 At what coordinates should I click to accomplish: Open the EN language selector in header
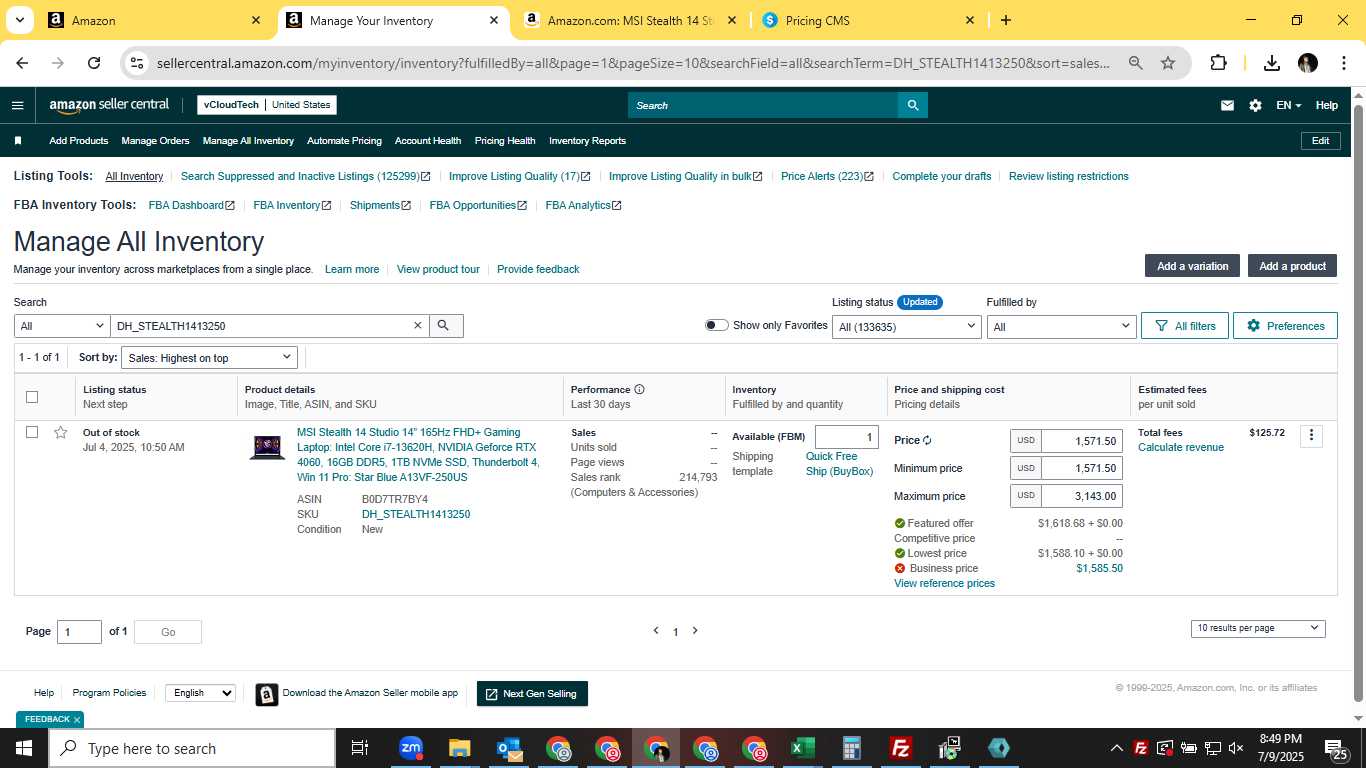click(1289, 105)
